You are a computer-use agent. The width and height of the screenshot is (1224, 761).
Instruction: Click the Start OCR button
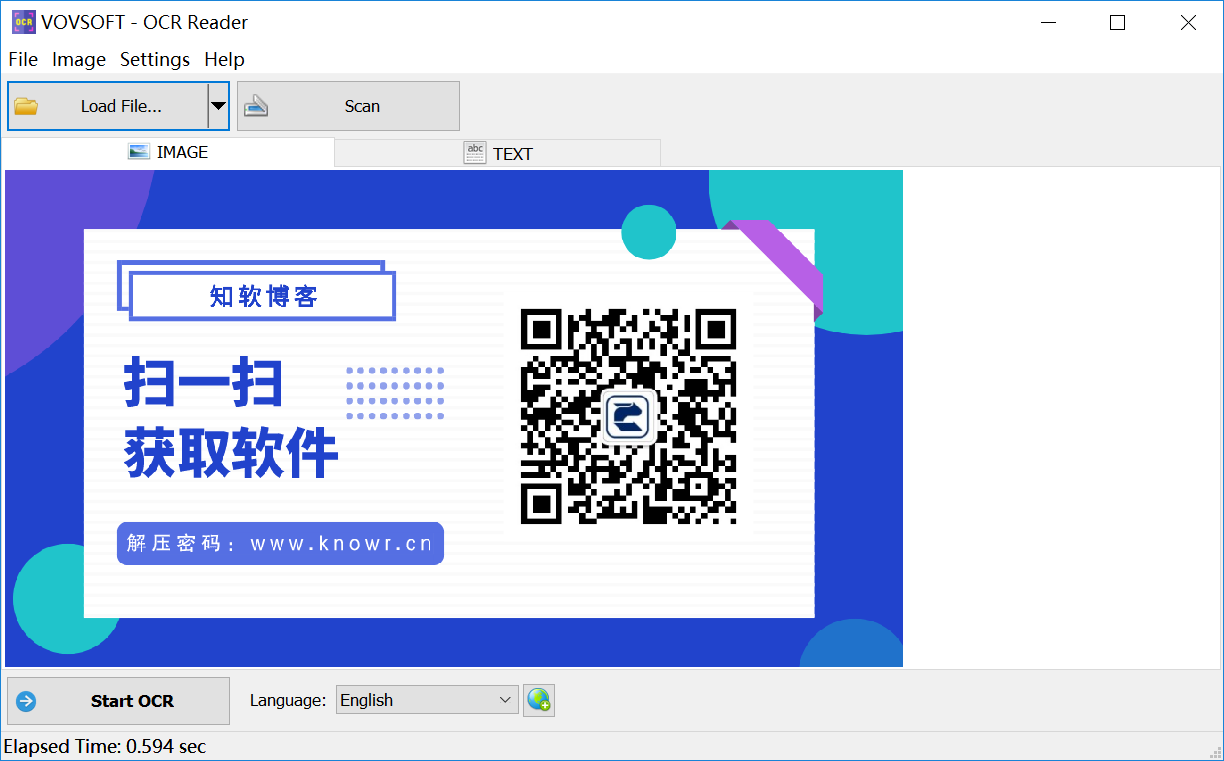pyautogui.click(x=118, y=701)
